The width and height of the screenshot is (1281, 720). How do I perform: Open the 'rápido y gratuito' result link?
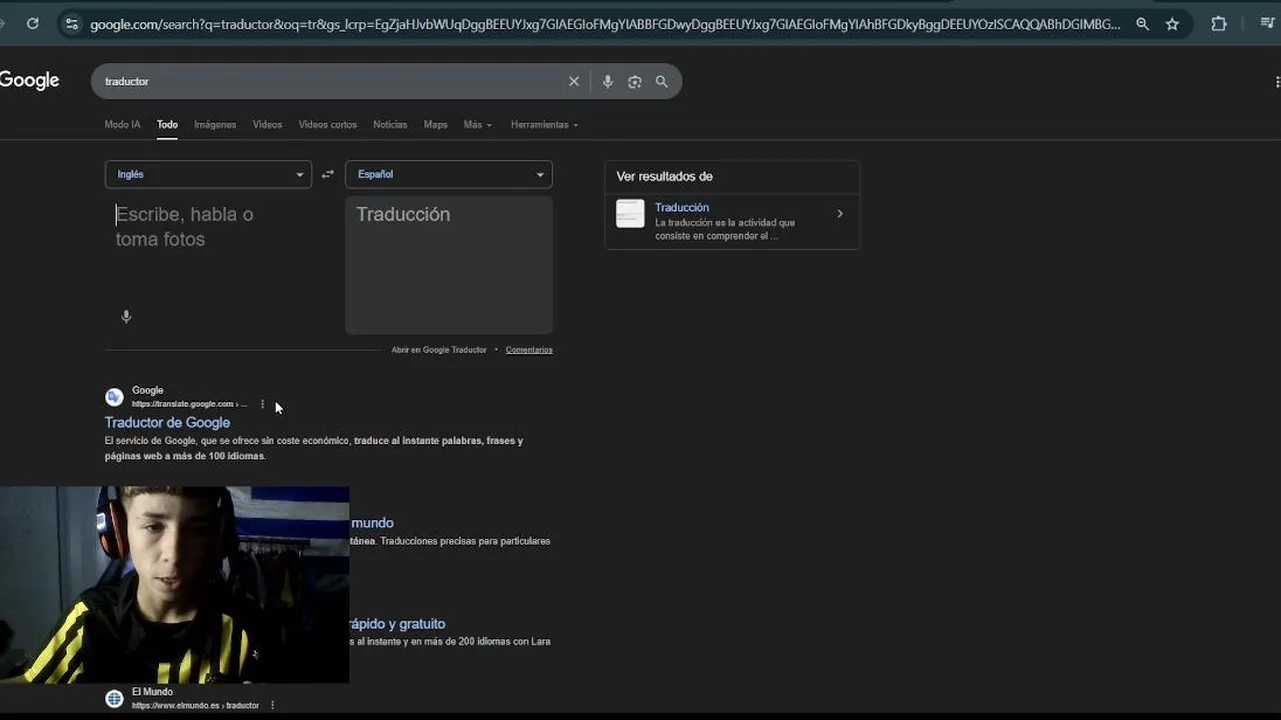[398, 624]
